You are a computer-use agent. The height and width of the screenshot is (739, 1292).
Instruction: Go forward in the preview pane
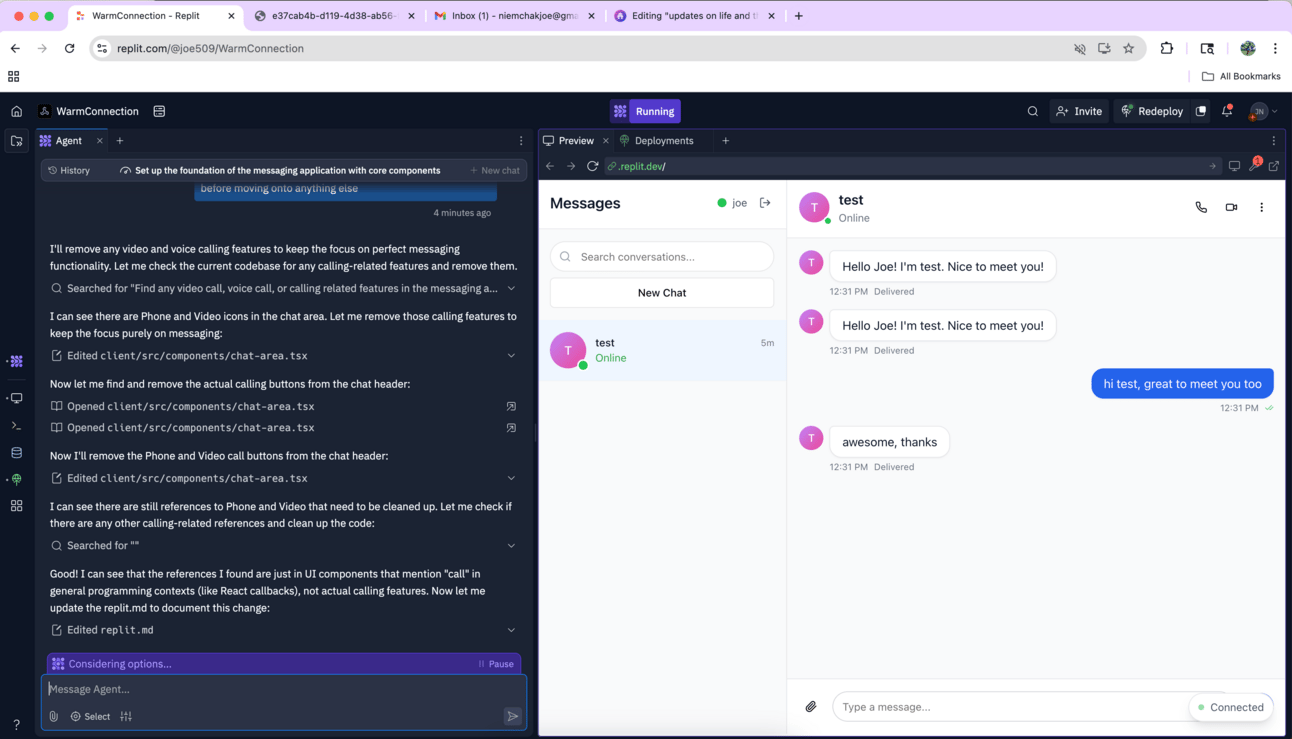(571, 166)
